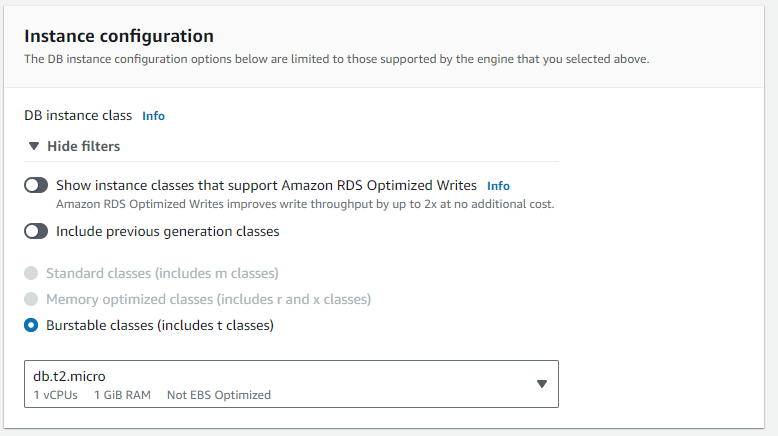Screen dimensions: 778x436
Task: Click the 'Include previous generation classes' label text
Action: [x=167, y=231]
